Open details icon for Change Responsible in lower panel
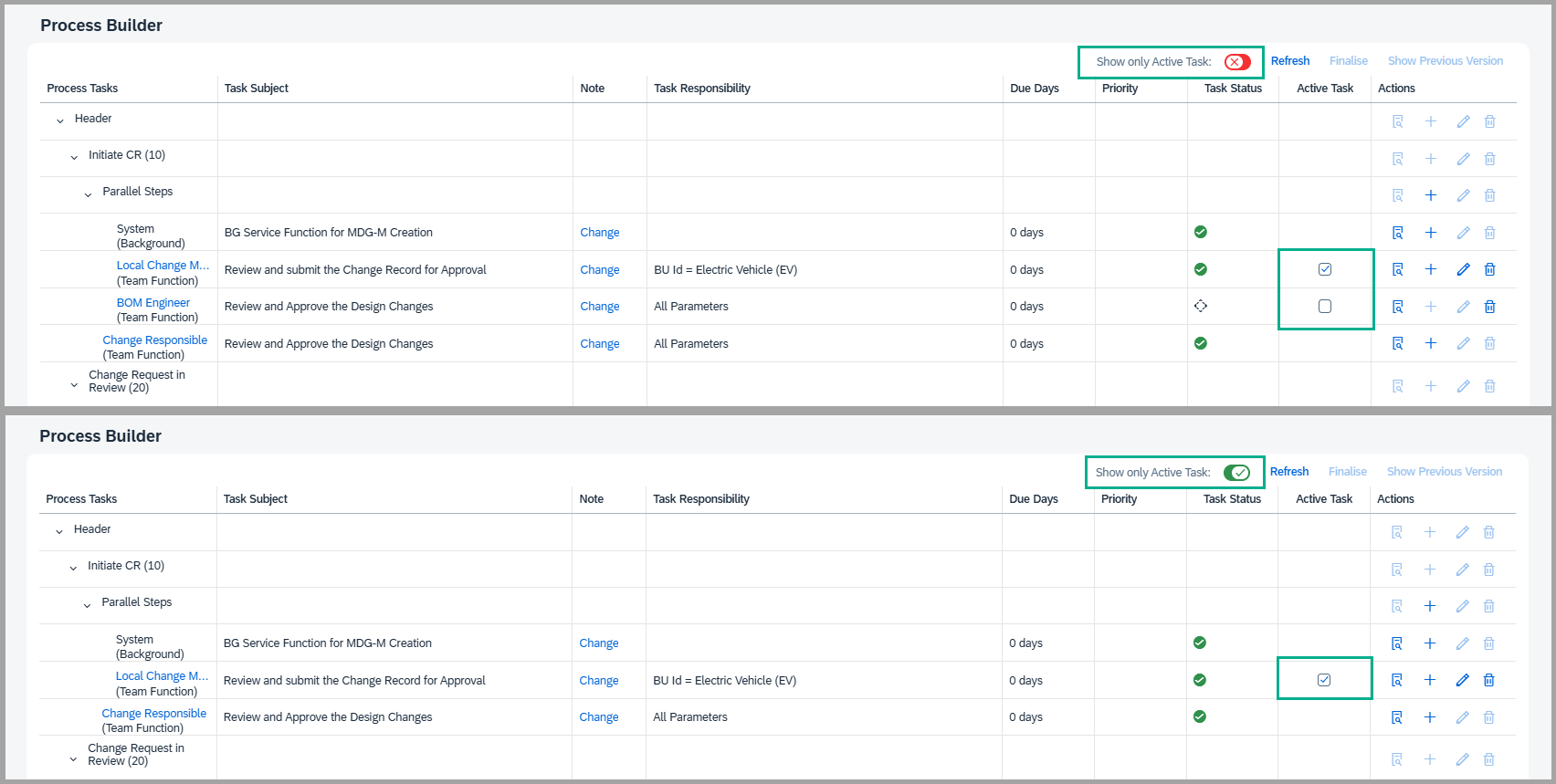Screen dimensions: 1556x784 (1396, 717)
